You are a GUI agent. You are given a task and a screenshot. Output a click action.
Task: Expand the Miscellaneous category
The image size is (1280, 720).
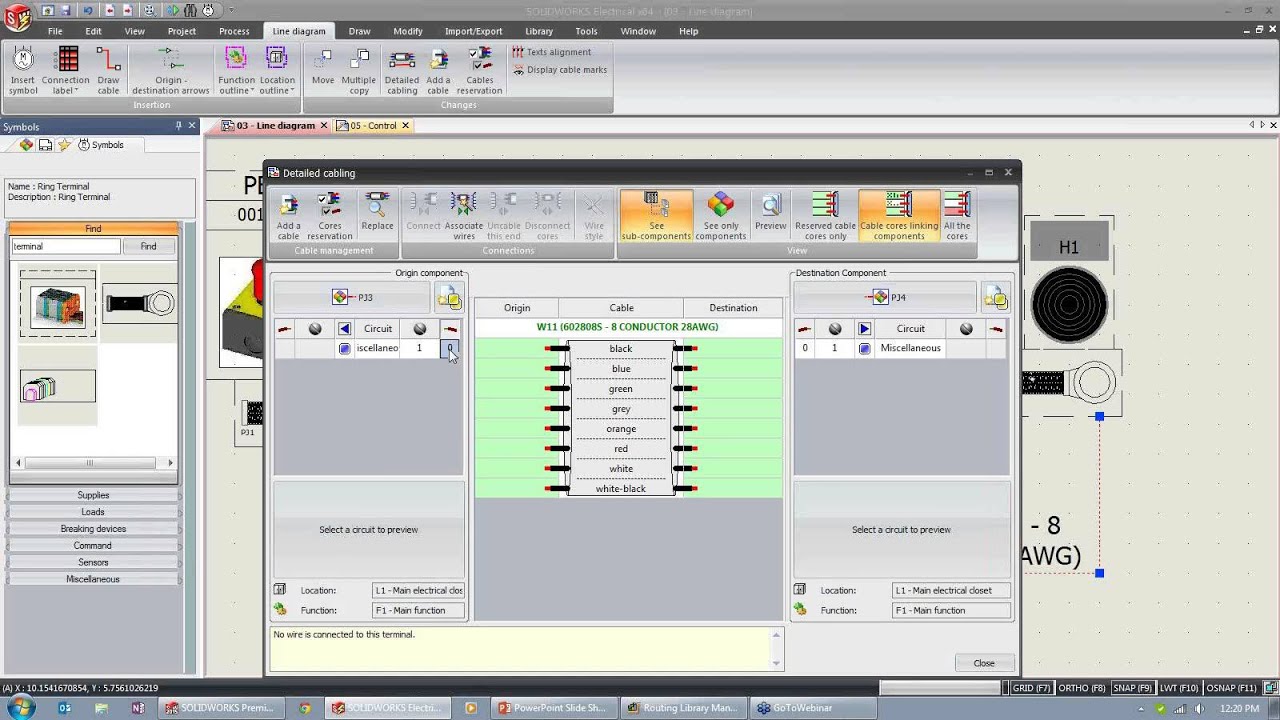tap(93, 579)
